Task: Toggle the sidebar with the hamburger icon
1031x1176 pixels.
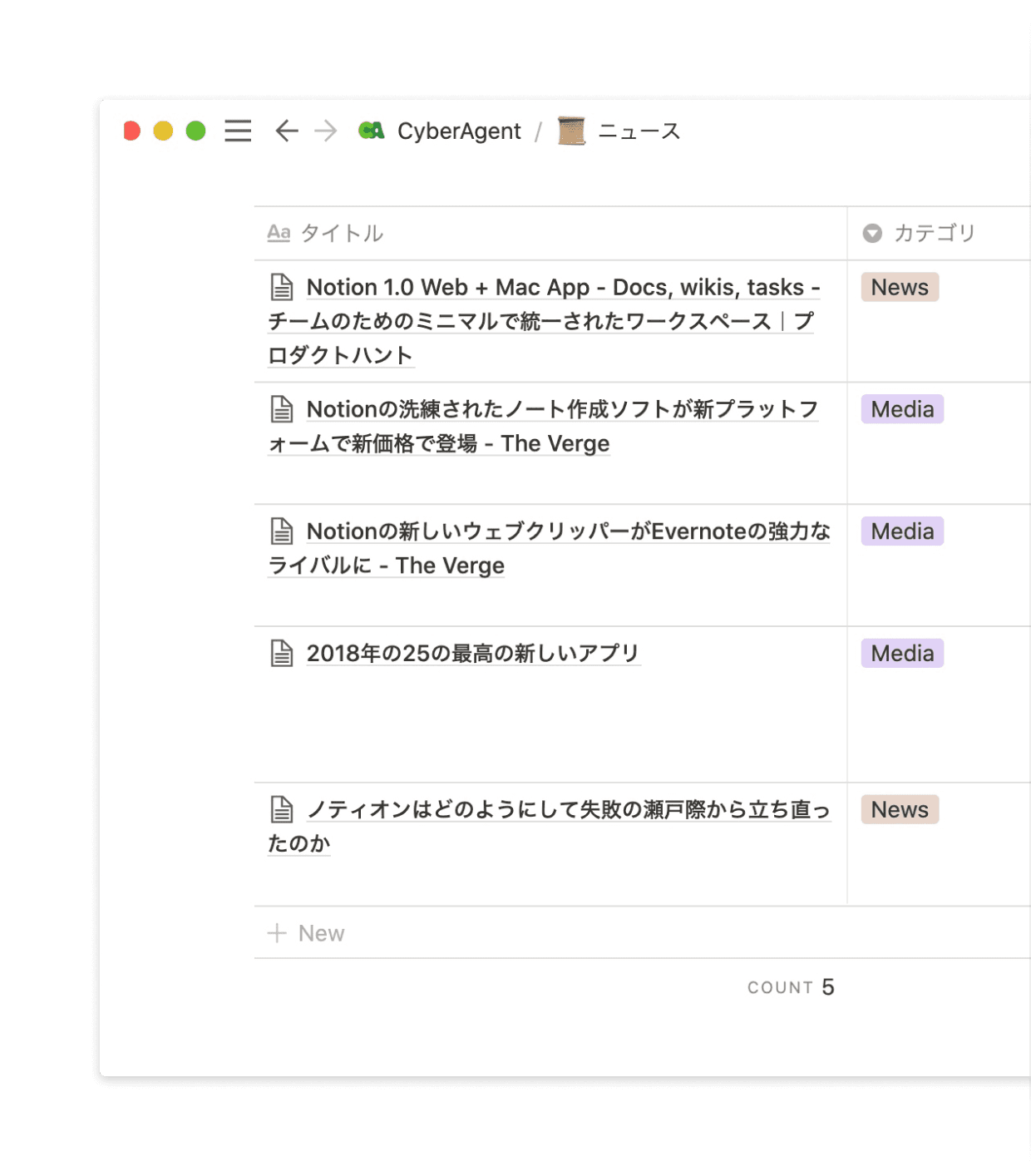Action: (x=237, y=131)
